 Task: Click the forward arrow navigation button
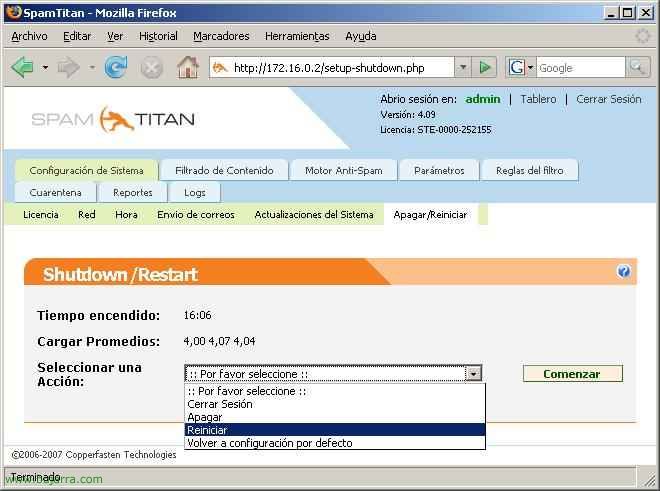[68, 67]
